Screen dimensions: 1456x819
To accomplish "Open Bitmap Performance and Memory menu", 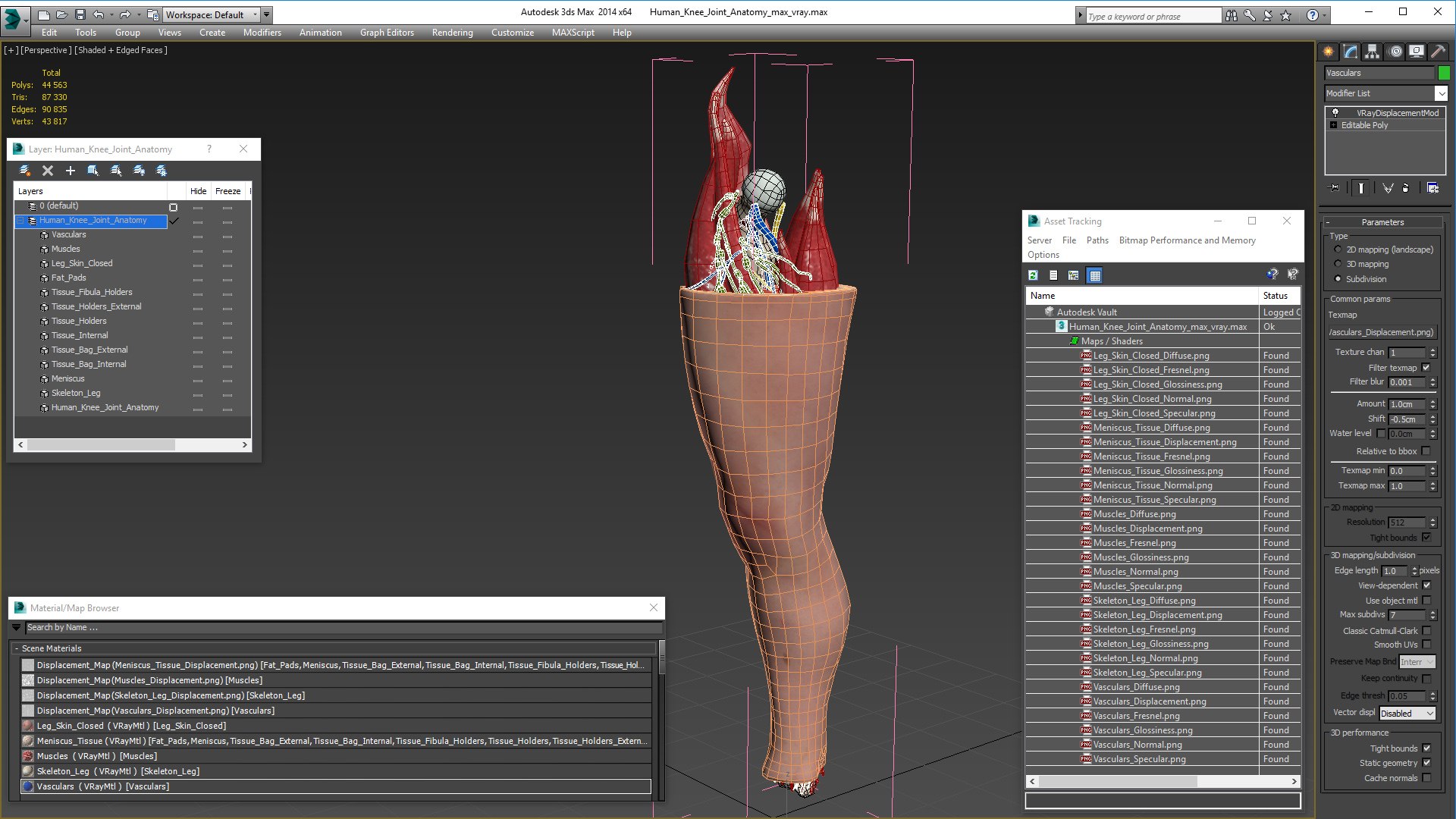I will pos(1187,240).
